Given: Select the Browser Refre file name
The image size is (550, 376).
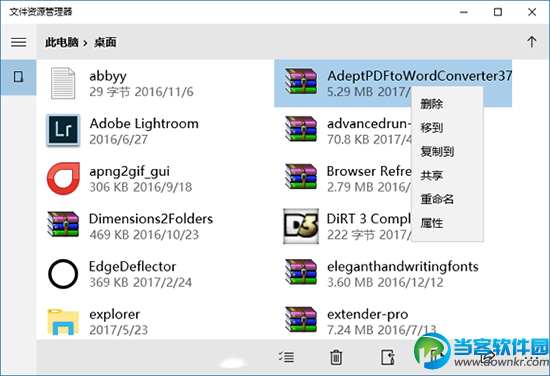Looking at the screenshot, I should [369, 171].
